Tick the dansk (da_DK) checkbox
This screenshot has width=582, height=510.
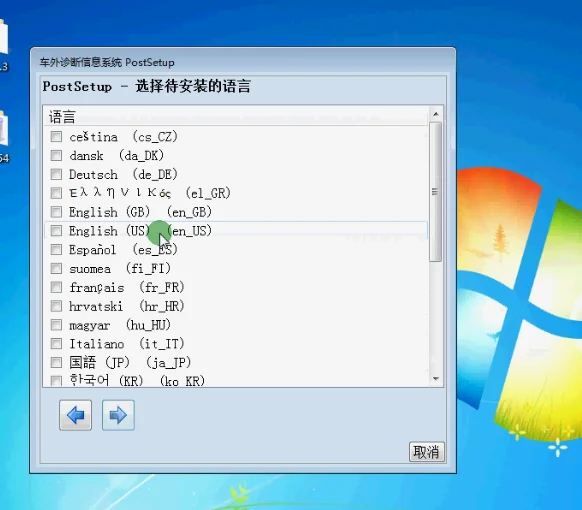pos(56,155)
